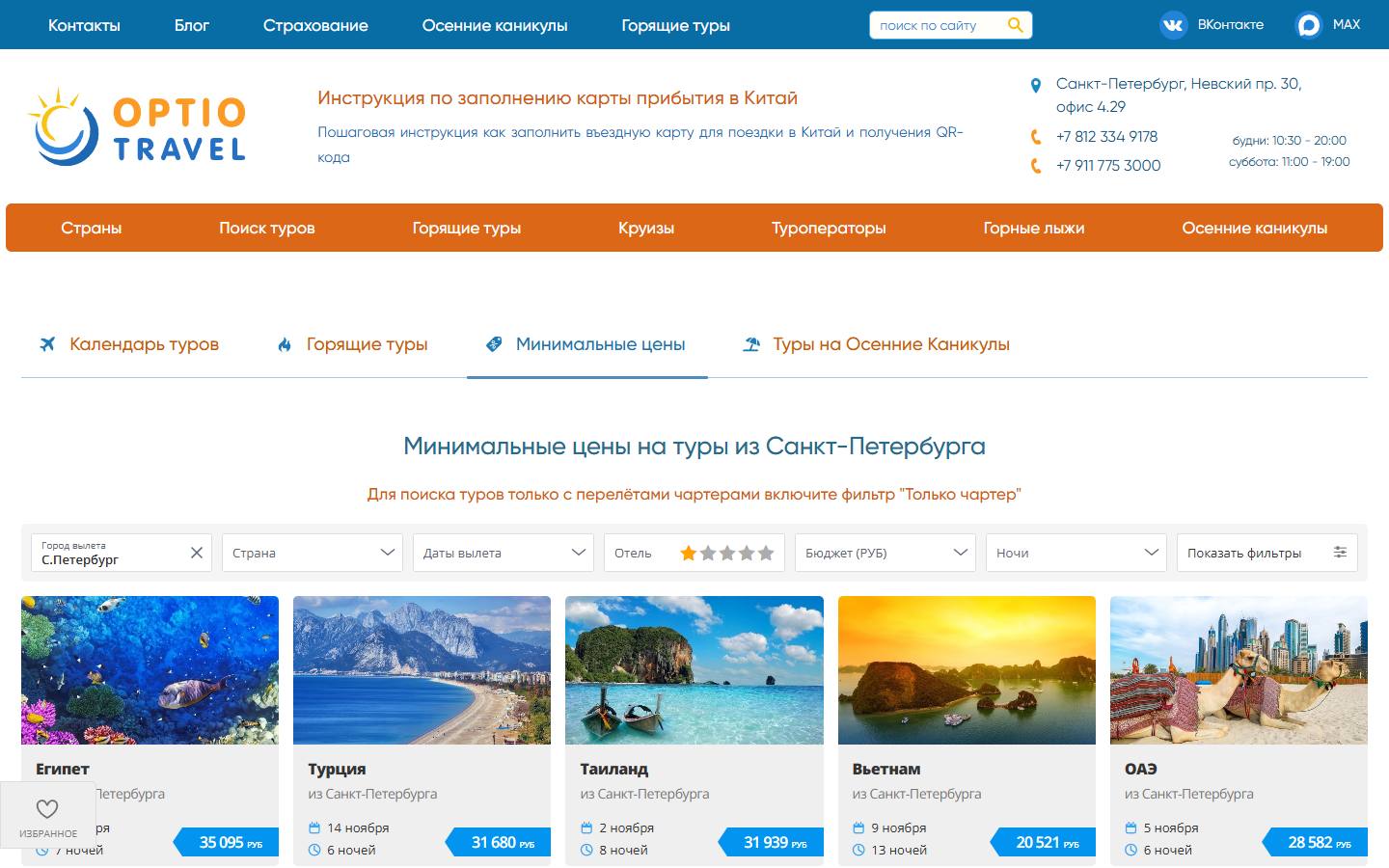Click the airplane icon of Календарь туров

pyautogui.click(x=47, y=344)
